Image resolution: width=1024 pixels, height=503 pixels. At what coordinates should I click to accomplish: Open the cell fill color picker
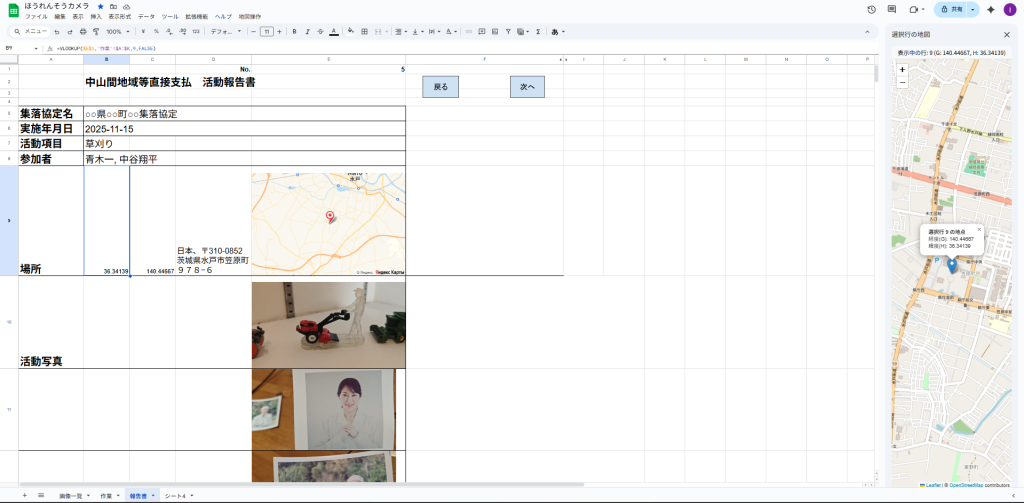pyautogui.click(x=350, y=31)
